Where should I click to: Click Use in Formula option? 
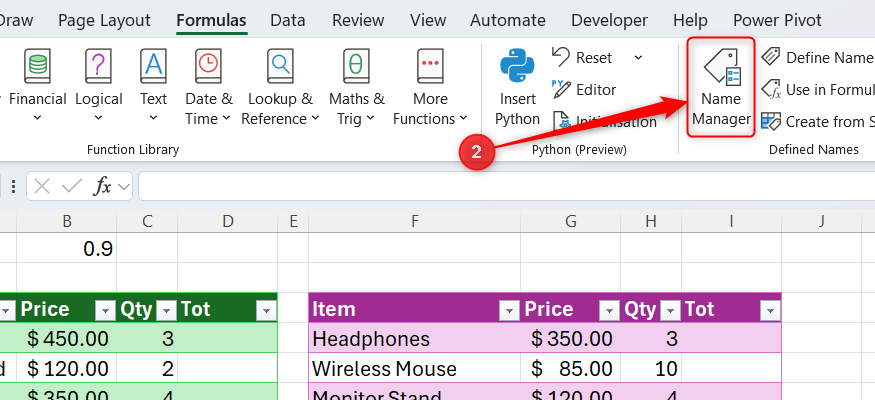click(x=818, y=90)
